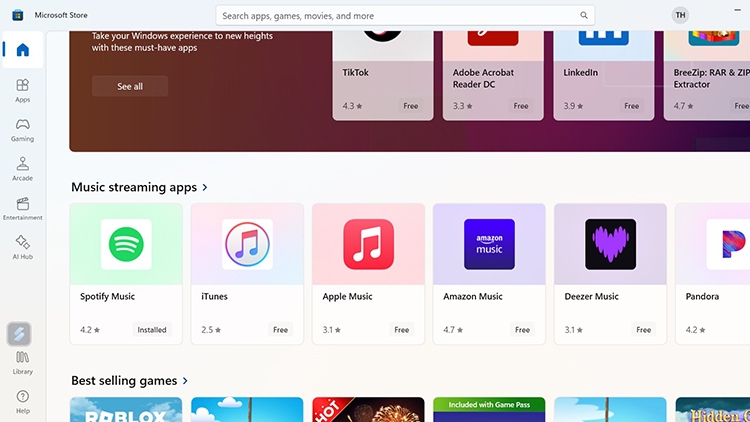The image size is (750, 422).
Task: Expand the Music streaming apps chevron
Action: (x=205, y=187)
